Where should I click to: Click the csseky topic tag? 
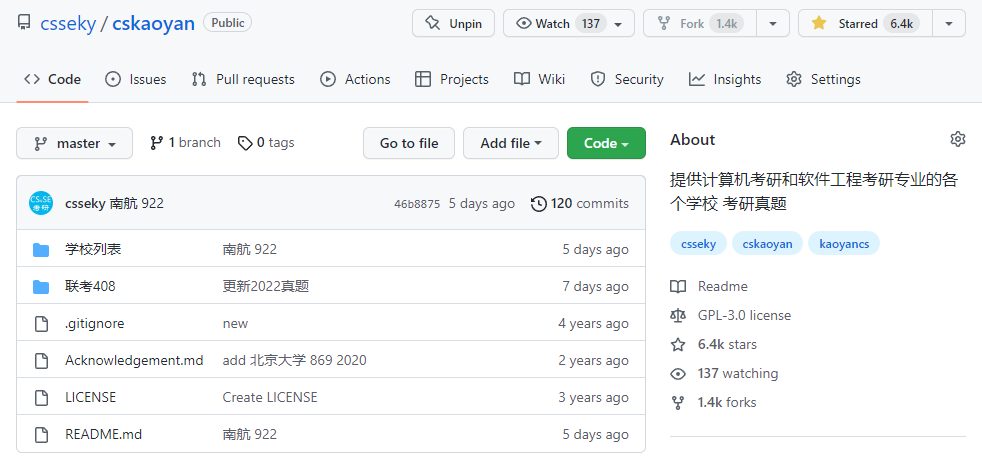pyautogui.click(x=698, y=244)
